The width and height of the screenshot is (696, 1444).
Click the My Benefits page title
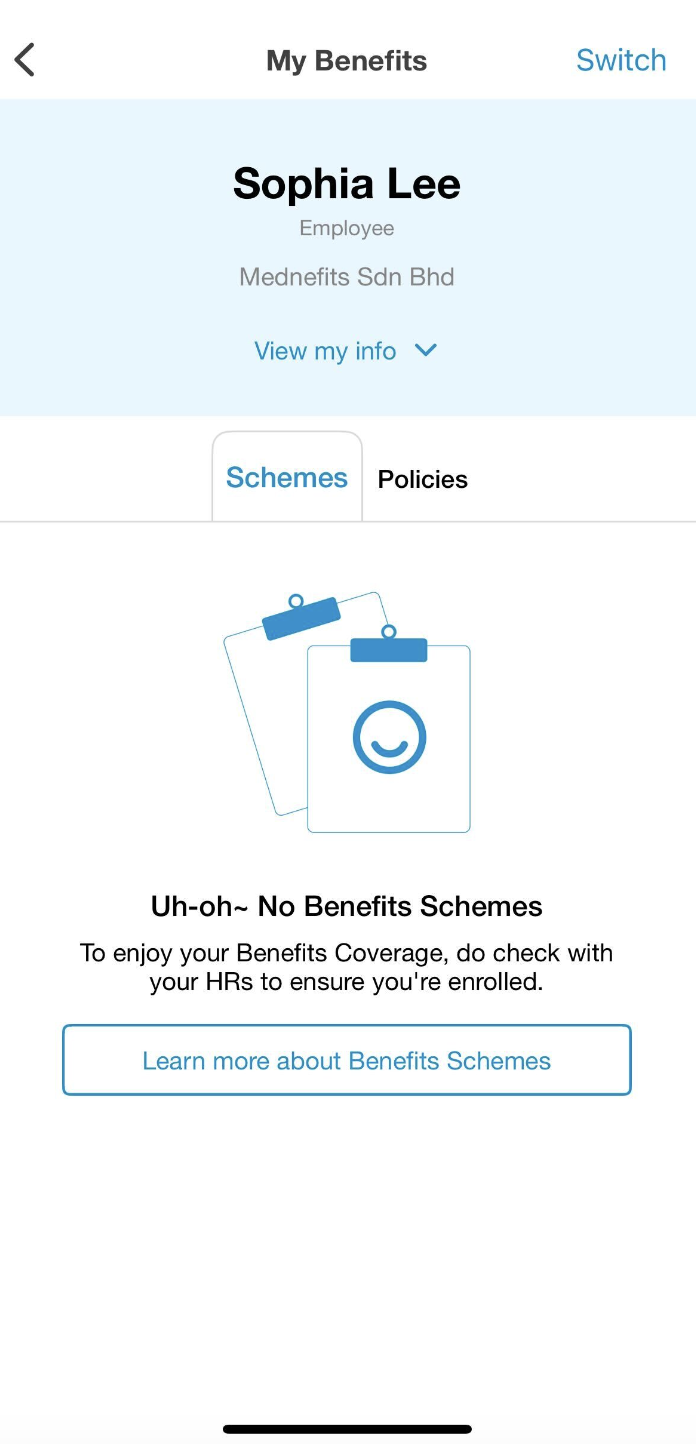point(346,61)
